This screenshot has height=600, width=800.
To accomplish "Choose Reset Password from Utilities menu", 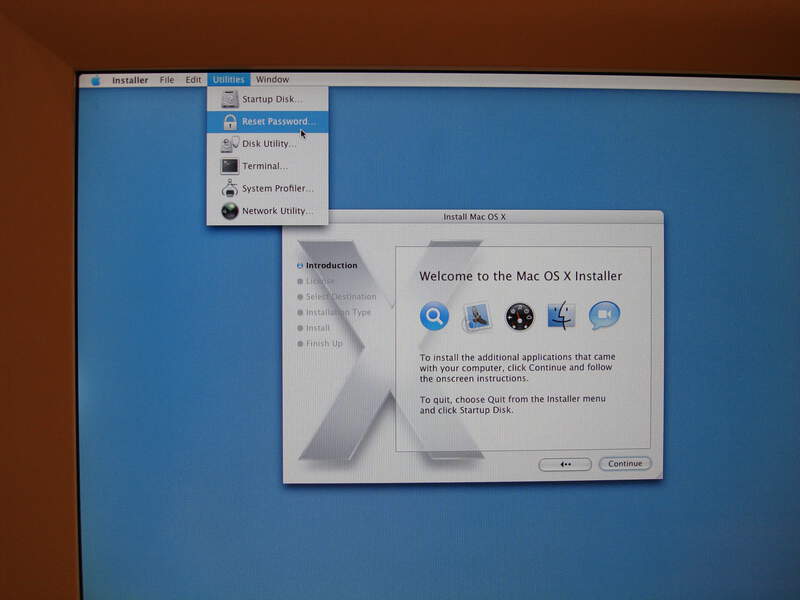I will 278,122.
